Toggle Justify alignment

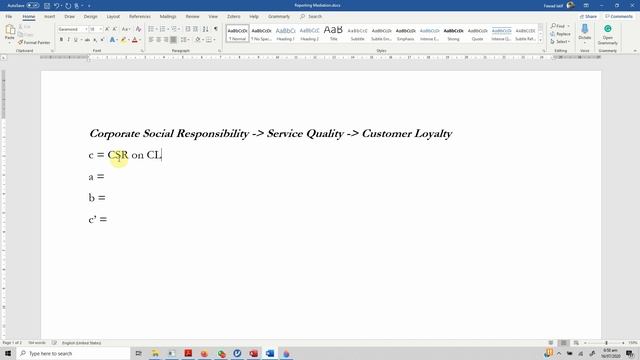point(173,40)
